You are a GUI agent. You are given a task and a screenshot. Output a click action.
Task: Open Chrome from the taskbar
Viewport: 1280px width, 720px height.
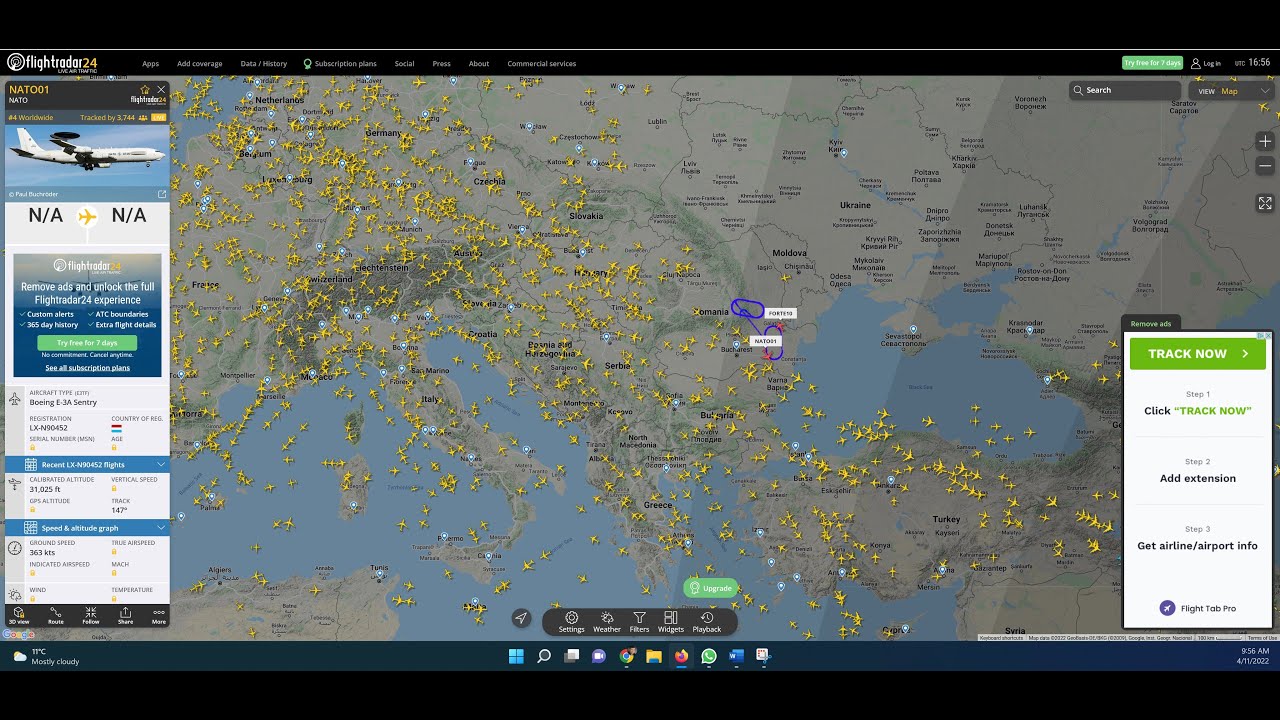(x=627, y=656)
